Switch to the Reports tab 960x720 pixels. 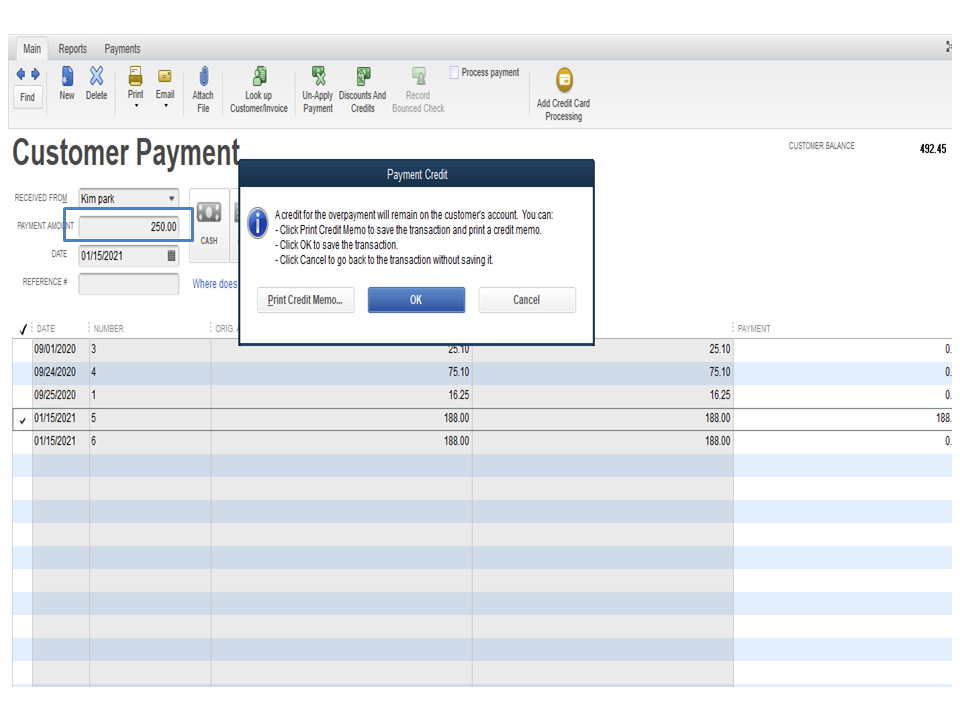pyautogui.click(x=72, y=48)
